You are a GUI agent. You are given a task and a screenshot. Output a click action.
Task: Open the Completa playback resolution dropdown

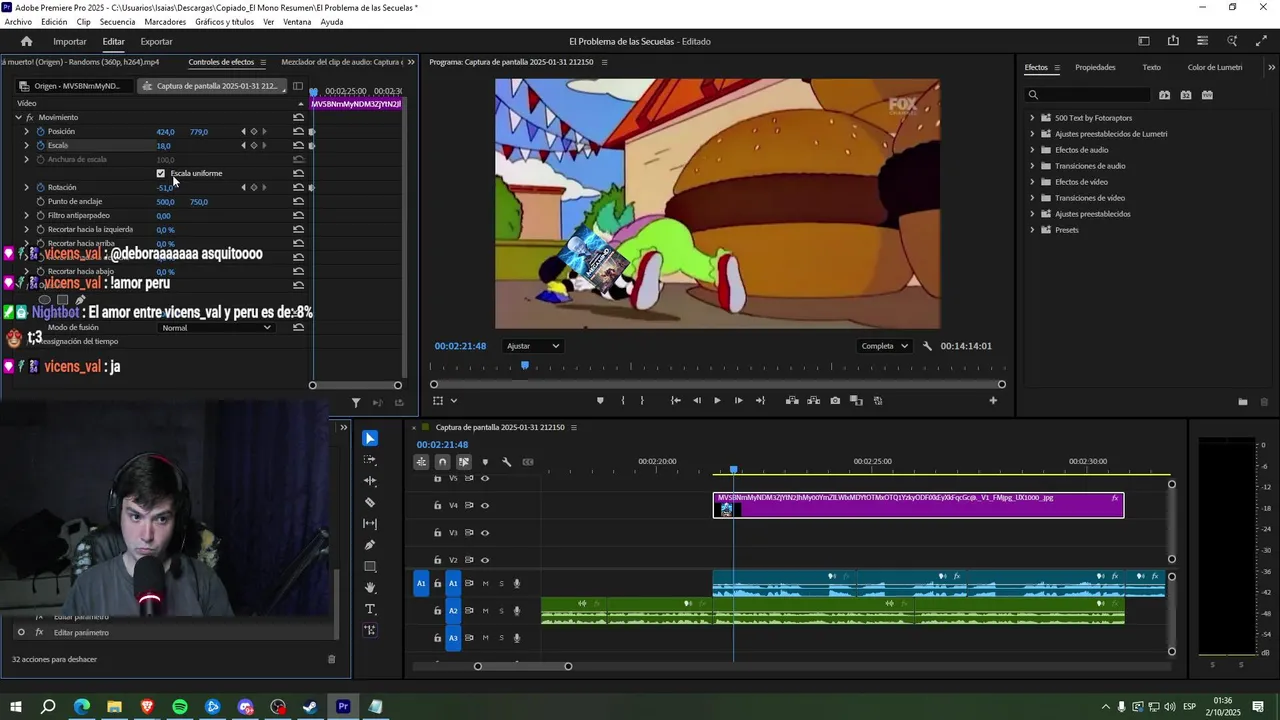point(884,346)
